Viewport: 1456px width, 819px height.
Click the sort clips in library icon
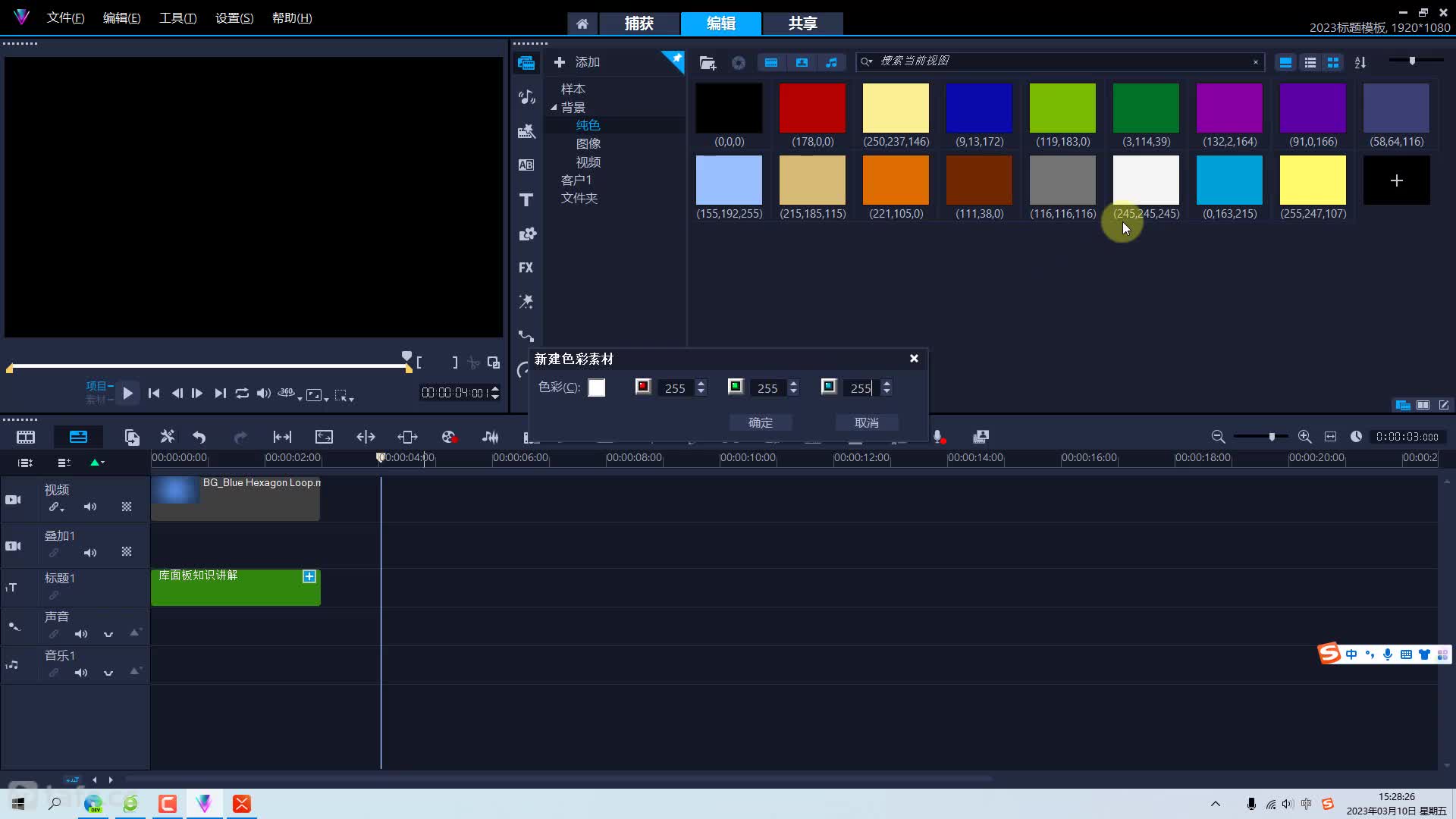pyautogui.click(x=1360, y=62)
